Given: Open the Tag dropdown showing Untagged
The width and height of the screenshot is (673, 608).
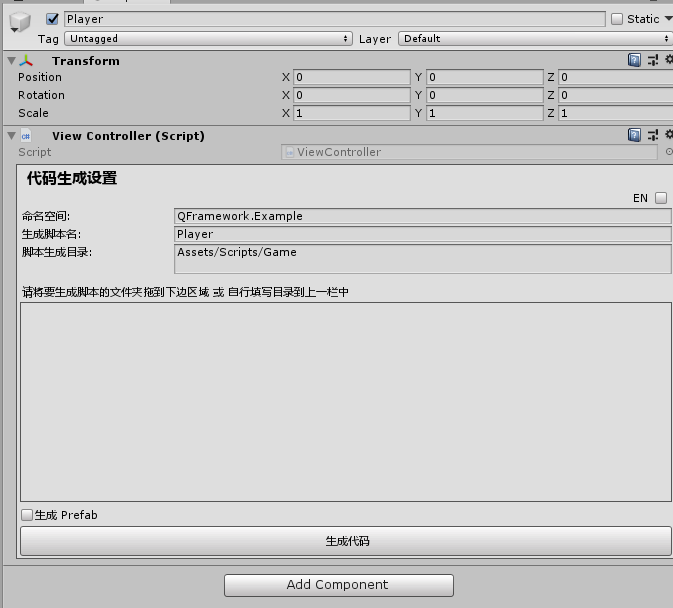Looking at the screenshot, I should pos(208,39).
